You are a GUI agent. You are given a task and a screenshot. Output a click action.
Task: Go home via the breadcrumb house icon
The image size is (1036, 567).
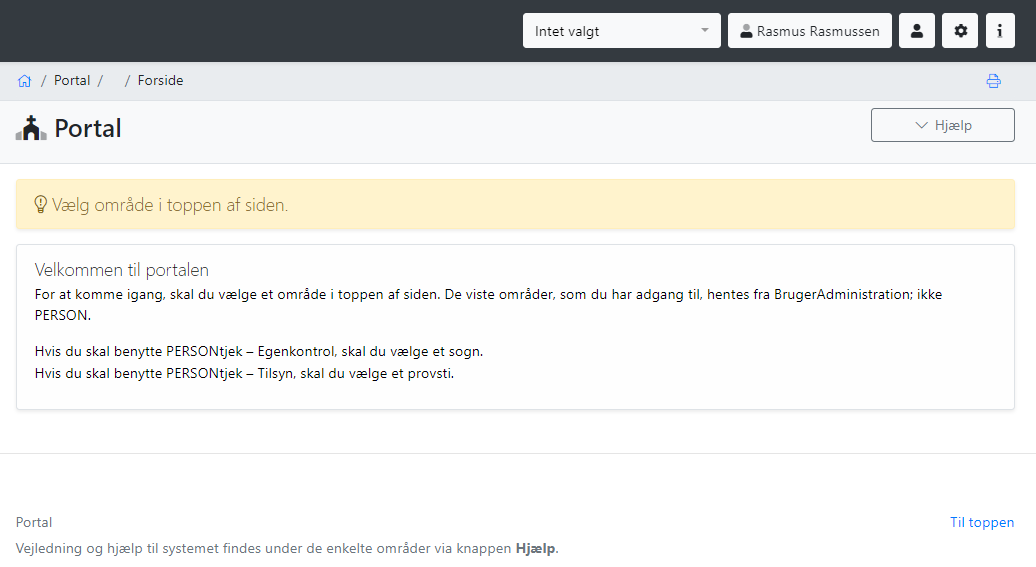[24, 81]
